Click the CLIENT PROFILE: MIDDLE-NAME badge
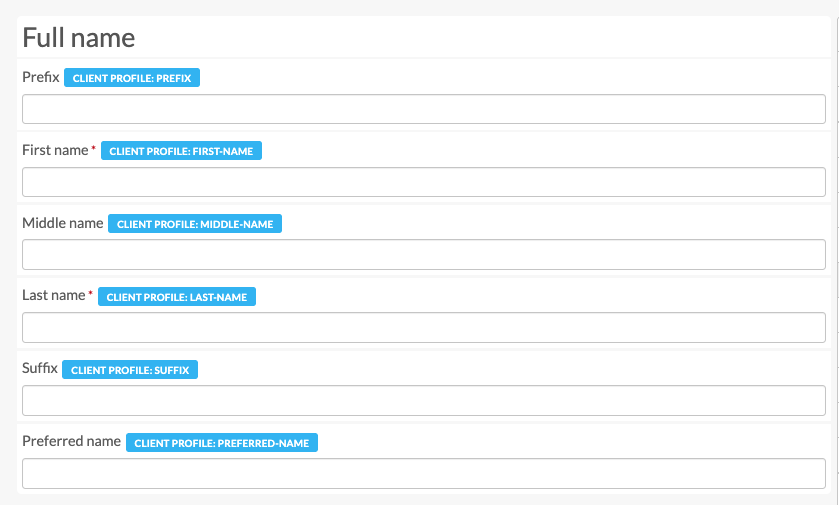Viewport: 839px width, 505px height. click(x=195, y=225)
